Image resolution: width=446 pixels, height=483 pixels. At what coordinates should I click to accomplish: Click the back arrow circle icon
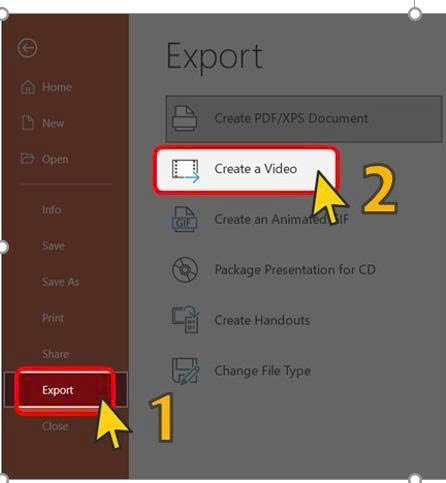pos(27,48)
